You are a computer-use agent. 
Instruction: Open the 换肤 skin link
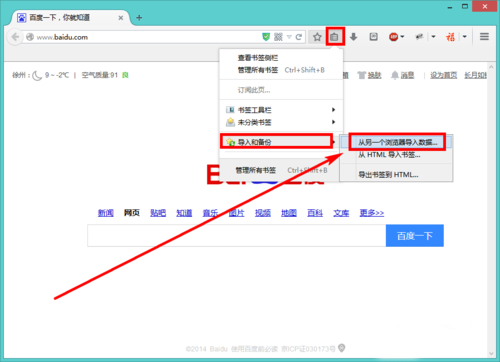(374, 75)
